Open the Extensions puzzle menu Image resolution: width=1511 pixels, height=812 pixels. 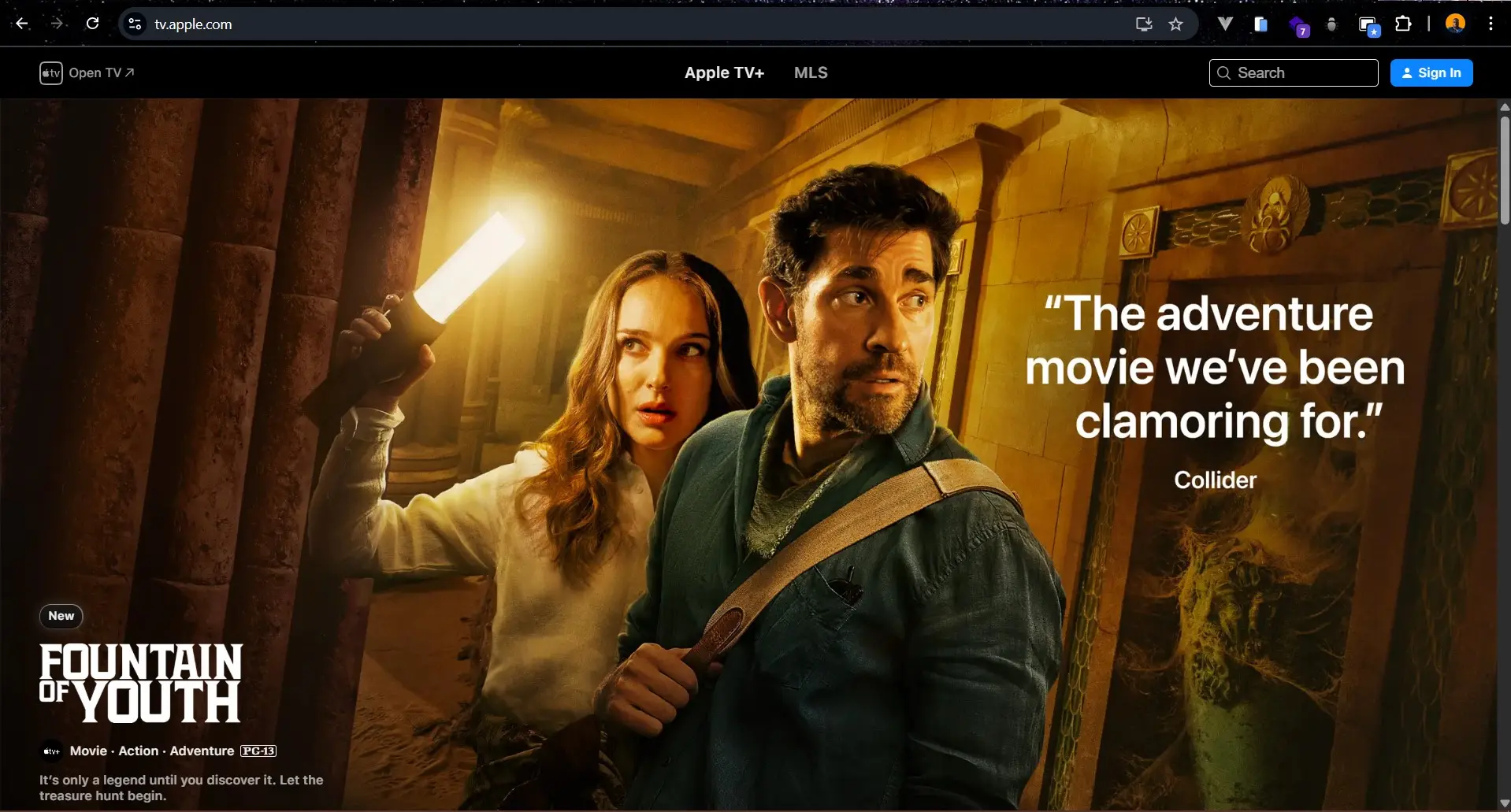coord(1403,24)
